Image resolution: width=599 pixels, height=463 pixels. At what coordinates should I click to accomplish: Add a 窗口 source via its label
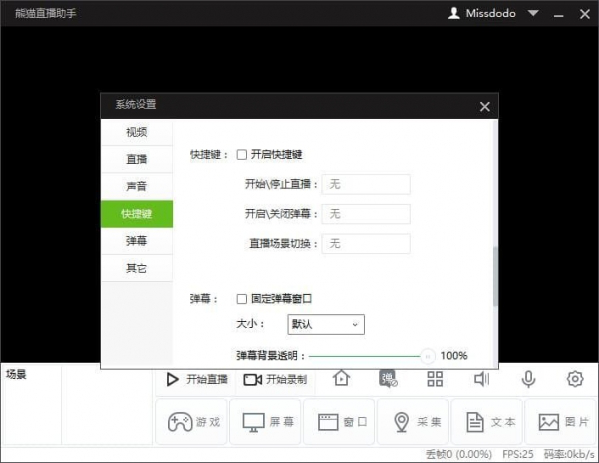(356, 422)
